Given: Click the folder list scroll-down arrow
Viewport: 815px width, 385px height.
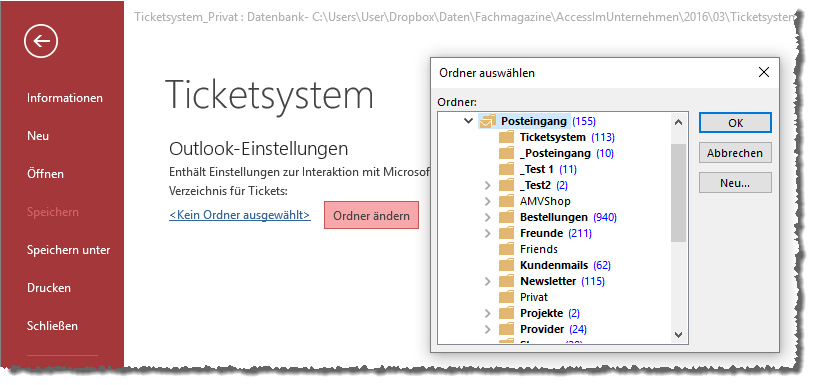Looking at the screenshot, I should (x=678, y=335).
